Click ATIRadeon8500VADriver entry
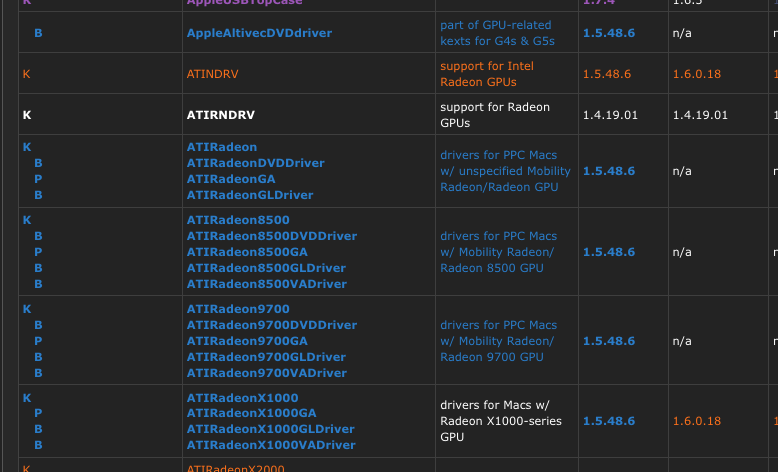778x472 pixels. pyautogui.click(x=266, y=284)
